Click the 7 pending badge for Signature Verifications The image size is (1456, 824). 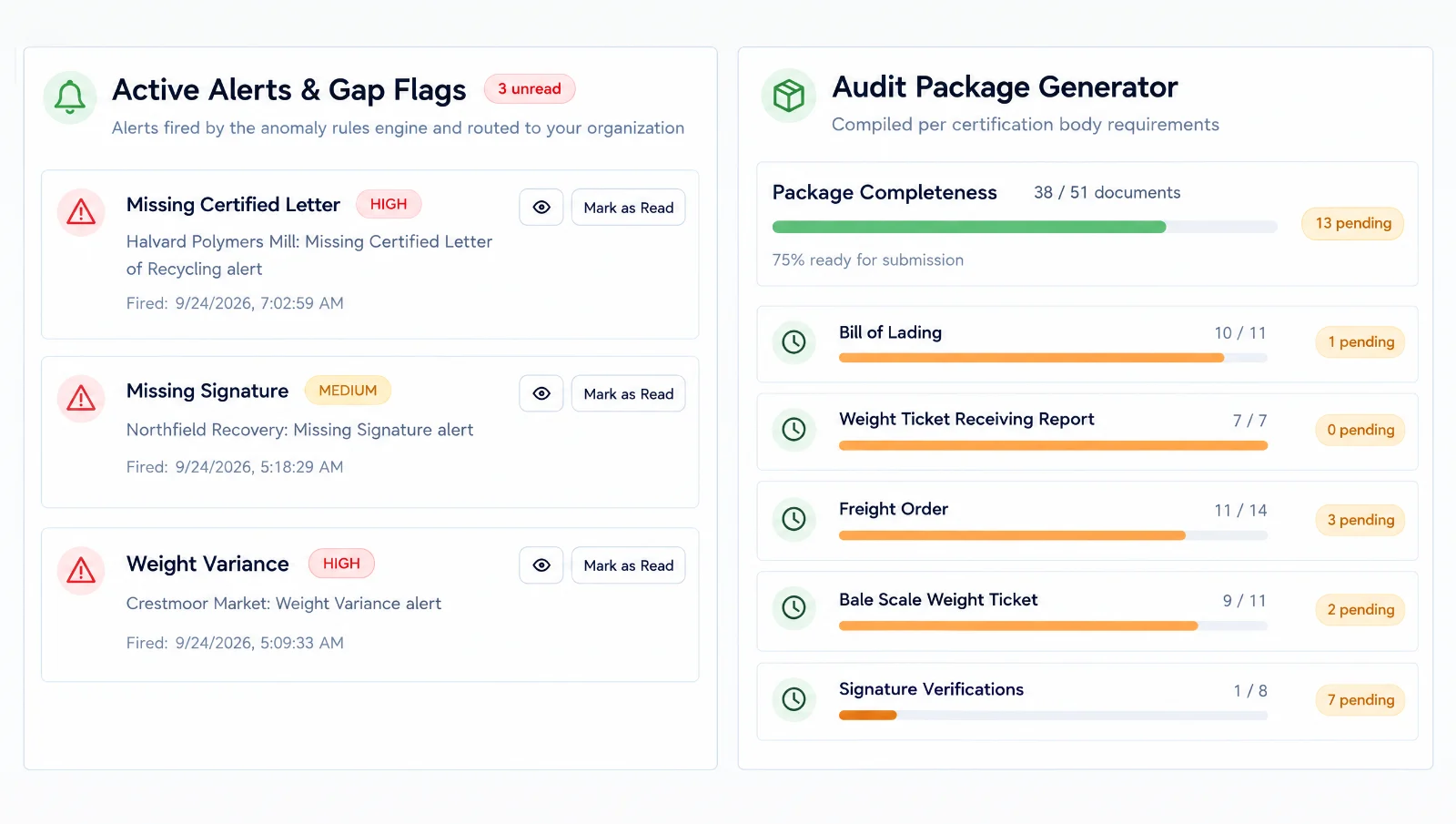[x=1360, y=700]
